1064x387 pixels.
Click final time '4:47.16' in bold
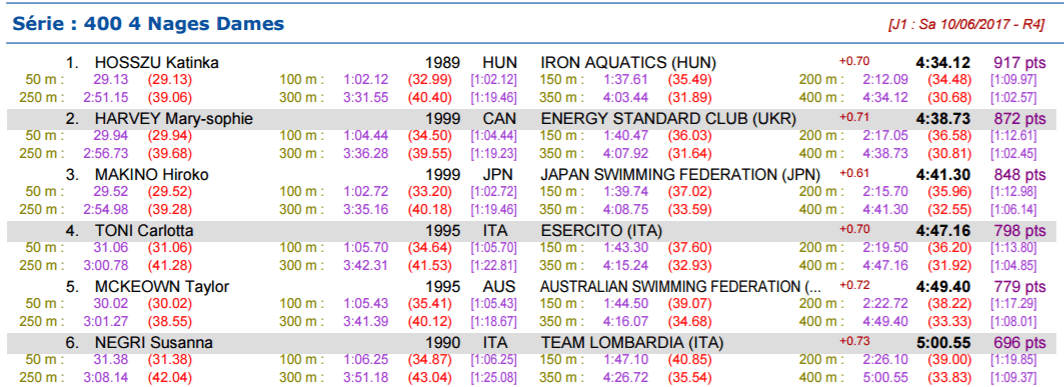pos(943,230)
